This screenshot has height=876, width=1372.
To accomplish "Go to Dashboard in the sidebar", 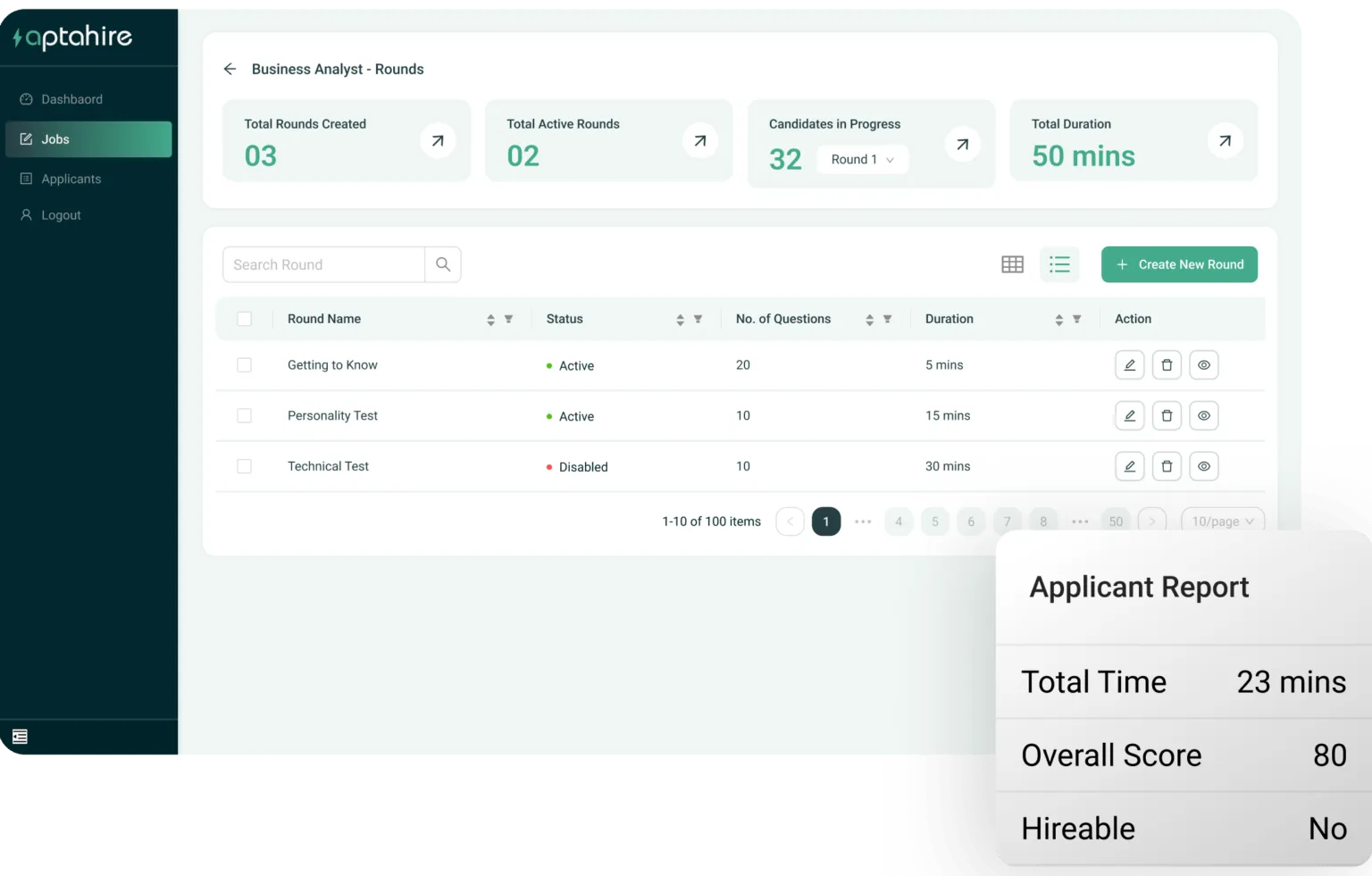I will (x=71, y=99).
